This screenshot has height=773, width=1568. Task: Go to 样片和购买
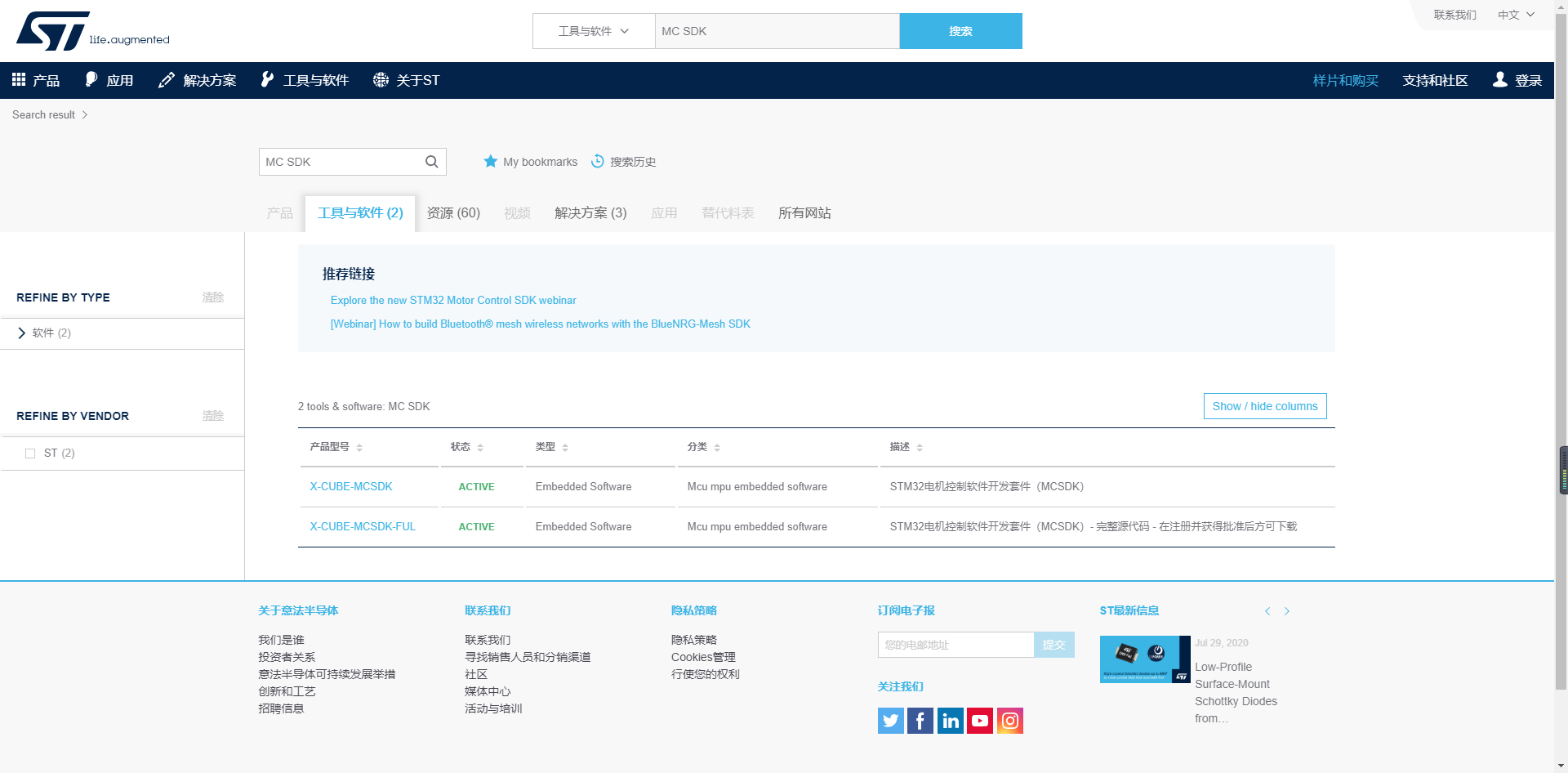1345,80
